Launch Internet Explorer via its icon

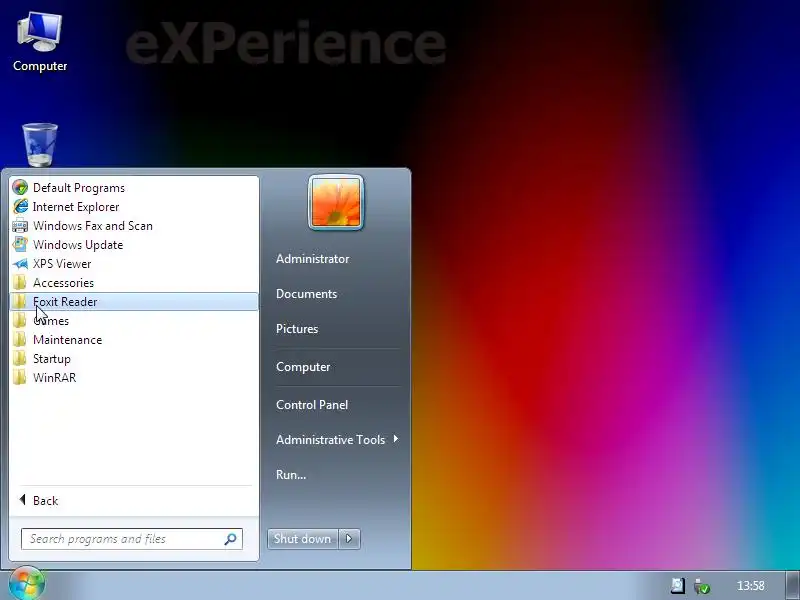point(20,207)
